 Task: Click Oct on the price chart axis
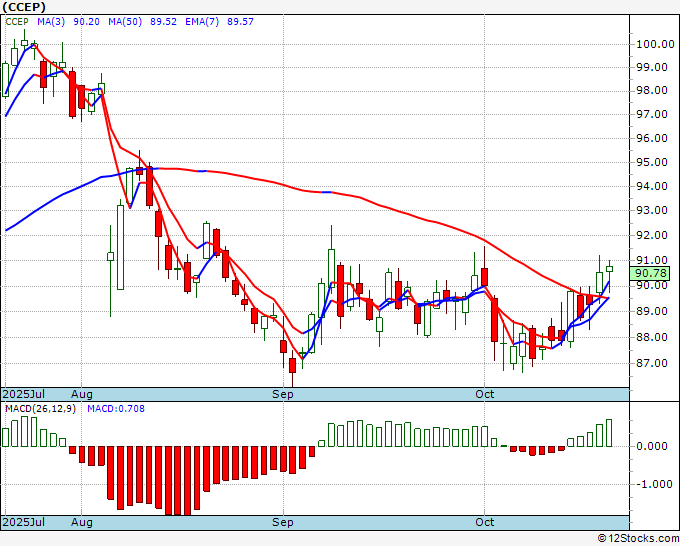click(484, 394)
